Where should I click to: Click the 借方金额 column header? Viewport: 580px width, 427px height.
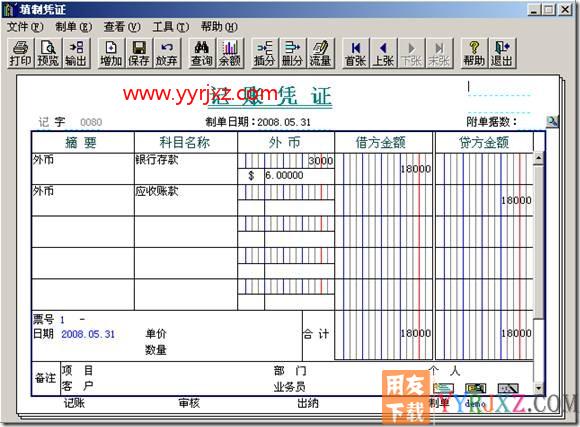click(384, 142)
